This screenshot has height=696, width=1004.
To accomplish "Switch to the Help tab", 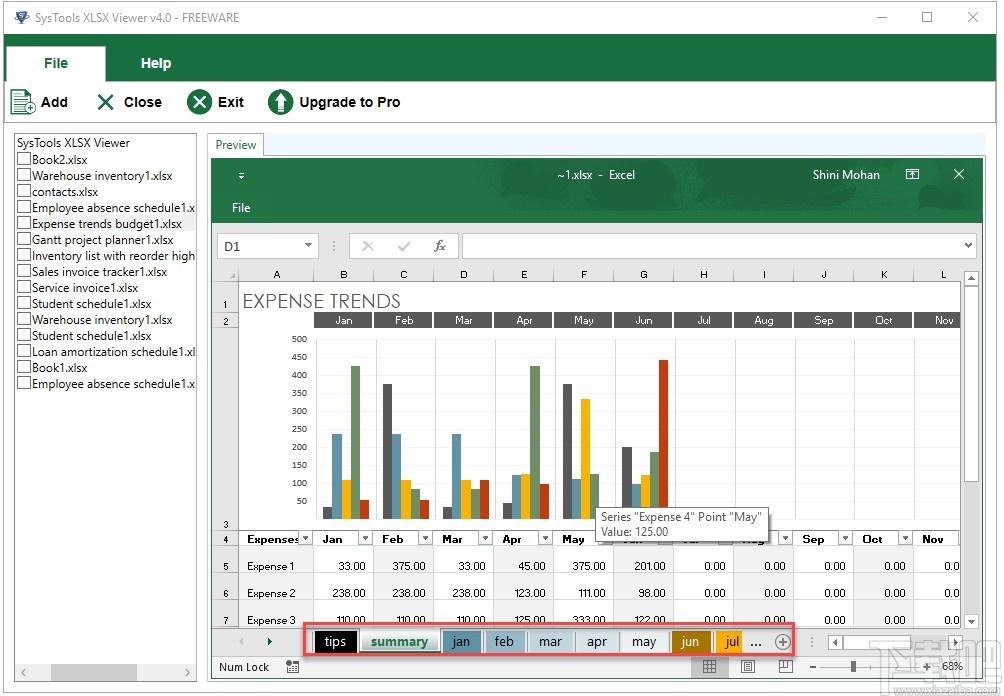I will pyautogui.click(x=155, y=63).
